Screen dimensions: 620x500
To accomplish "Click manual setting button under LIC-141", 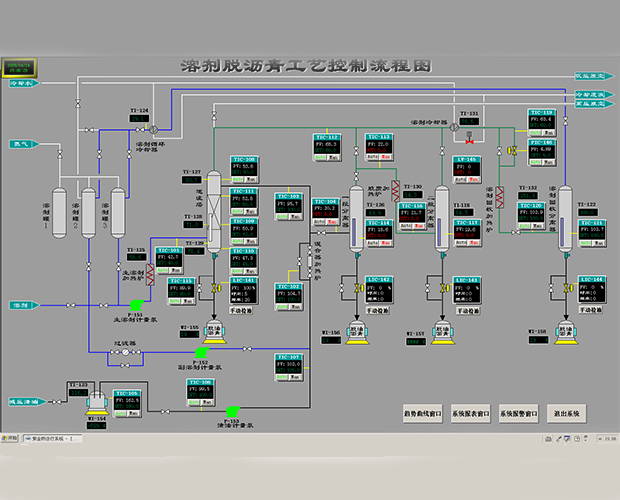I will pyautogui.click(x=241, y=311).
